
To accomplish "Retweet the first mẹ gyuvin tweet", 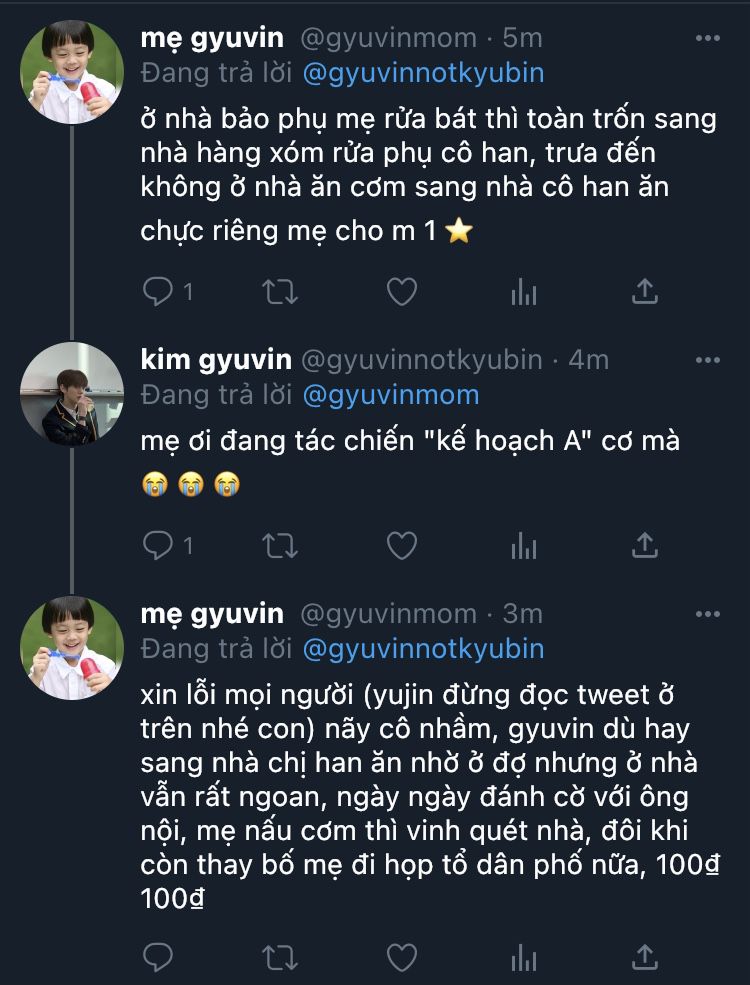I will (x=279, y=291).
